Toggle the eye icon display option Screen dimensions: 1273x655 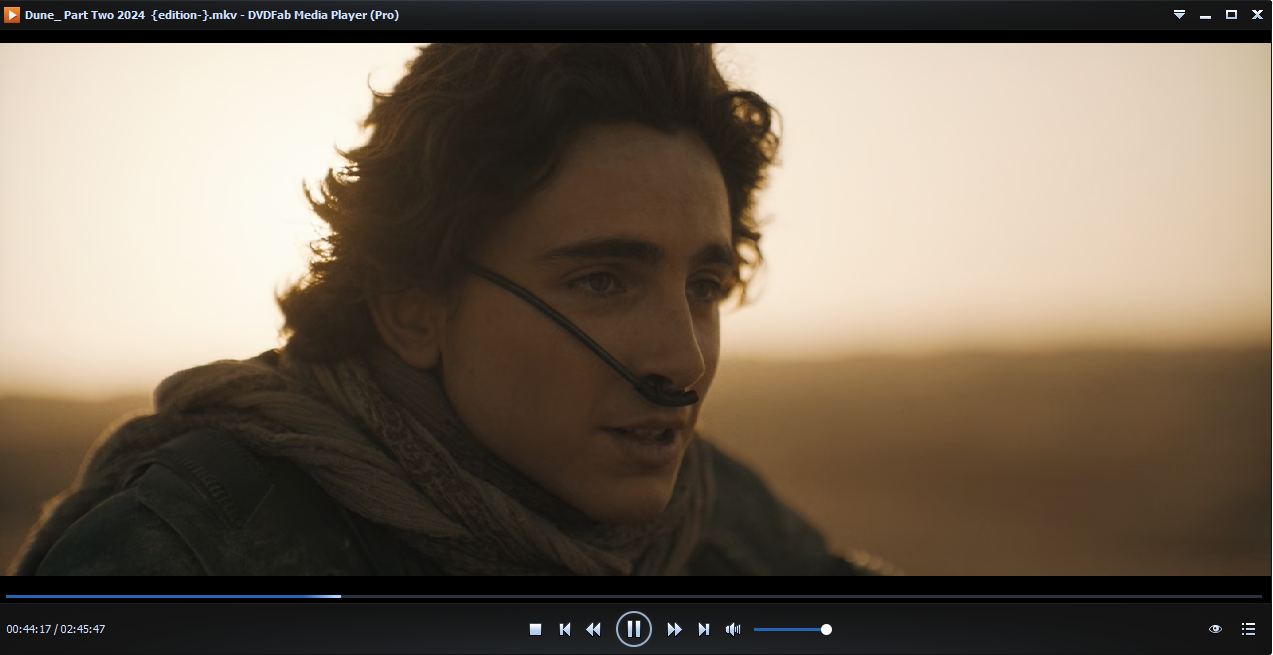pos(1215,629)
